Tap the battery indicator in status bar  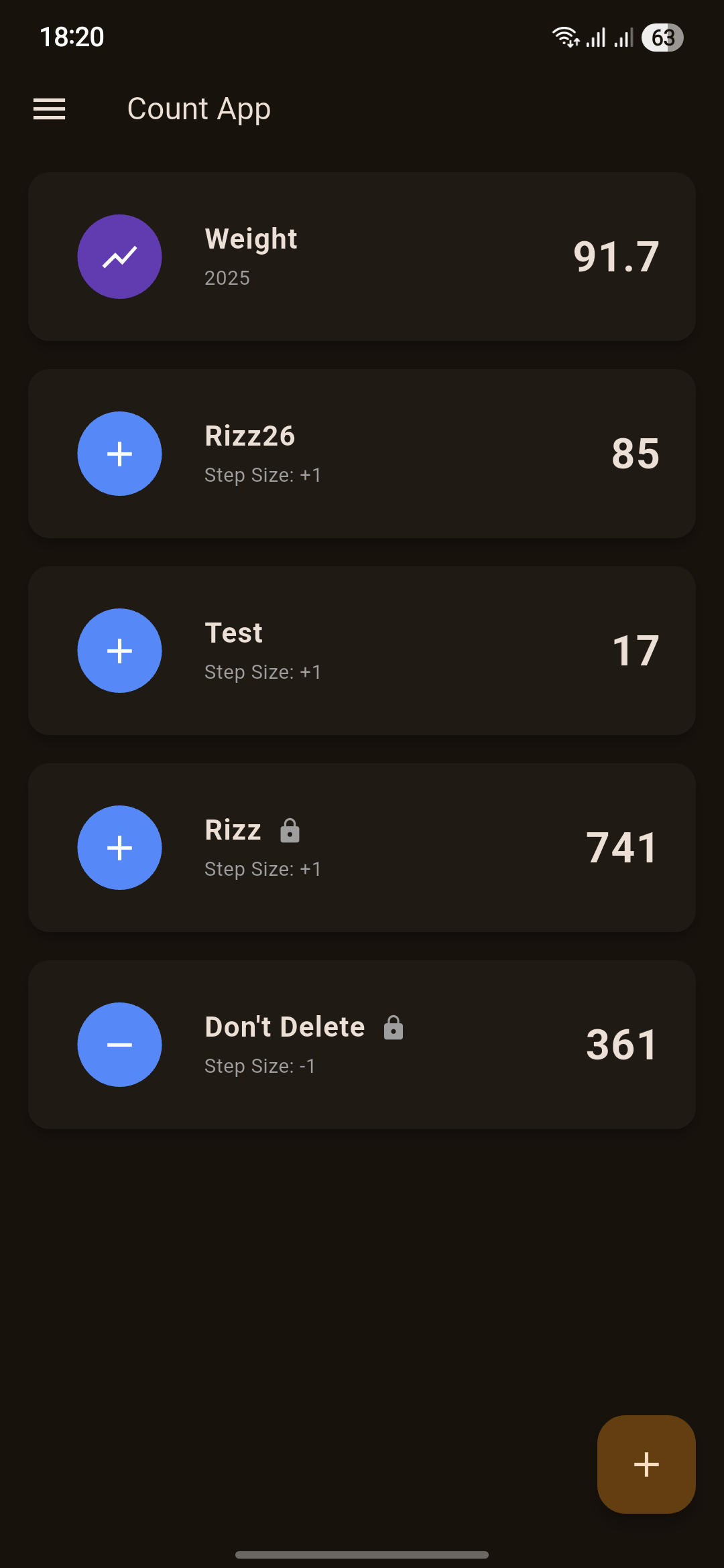tap(662, 38)
